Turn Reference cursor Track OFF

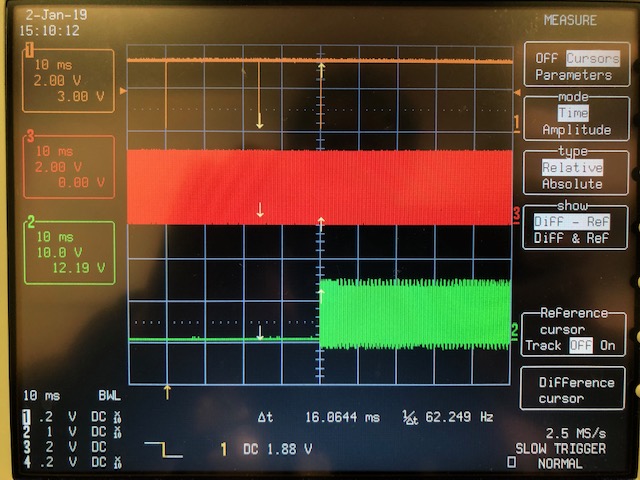(580, 345)
